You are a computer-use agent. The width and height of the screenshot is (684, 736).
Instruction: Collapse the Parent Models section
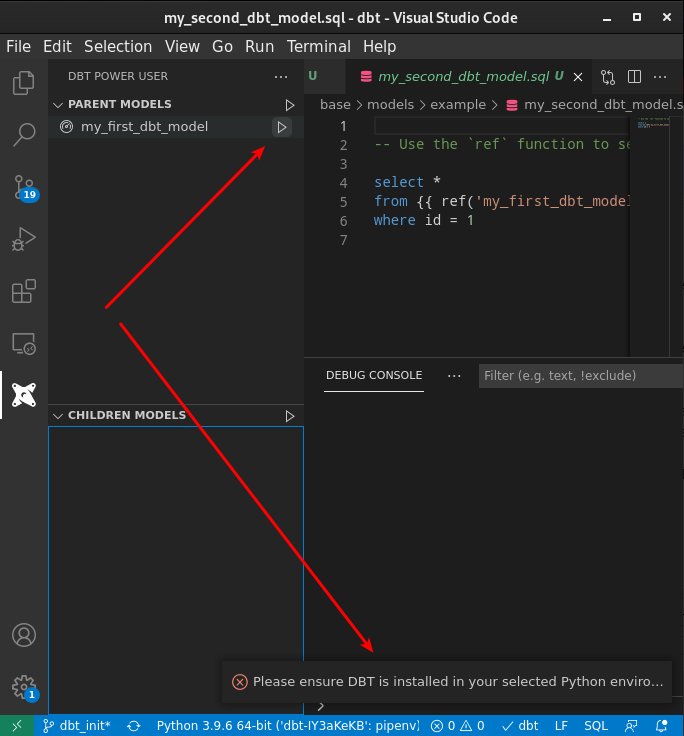[x=58, y=105]
